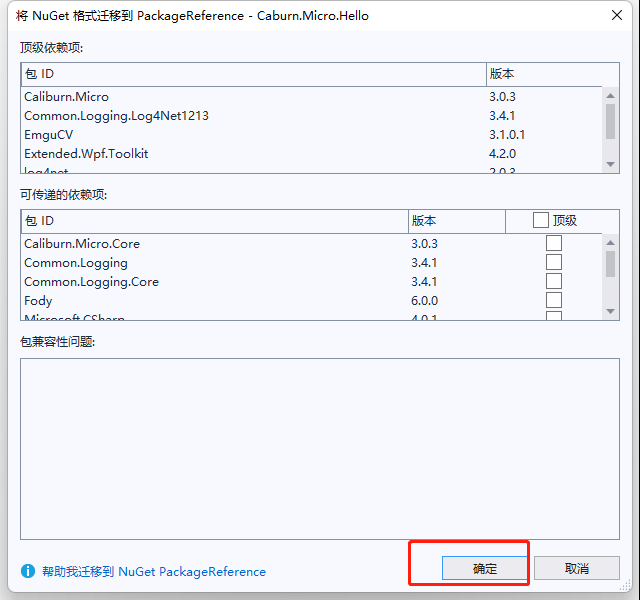Select the EmguCV package row
The width and height of the screenshot is (640, 600).
click(x=311, y=135)
